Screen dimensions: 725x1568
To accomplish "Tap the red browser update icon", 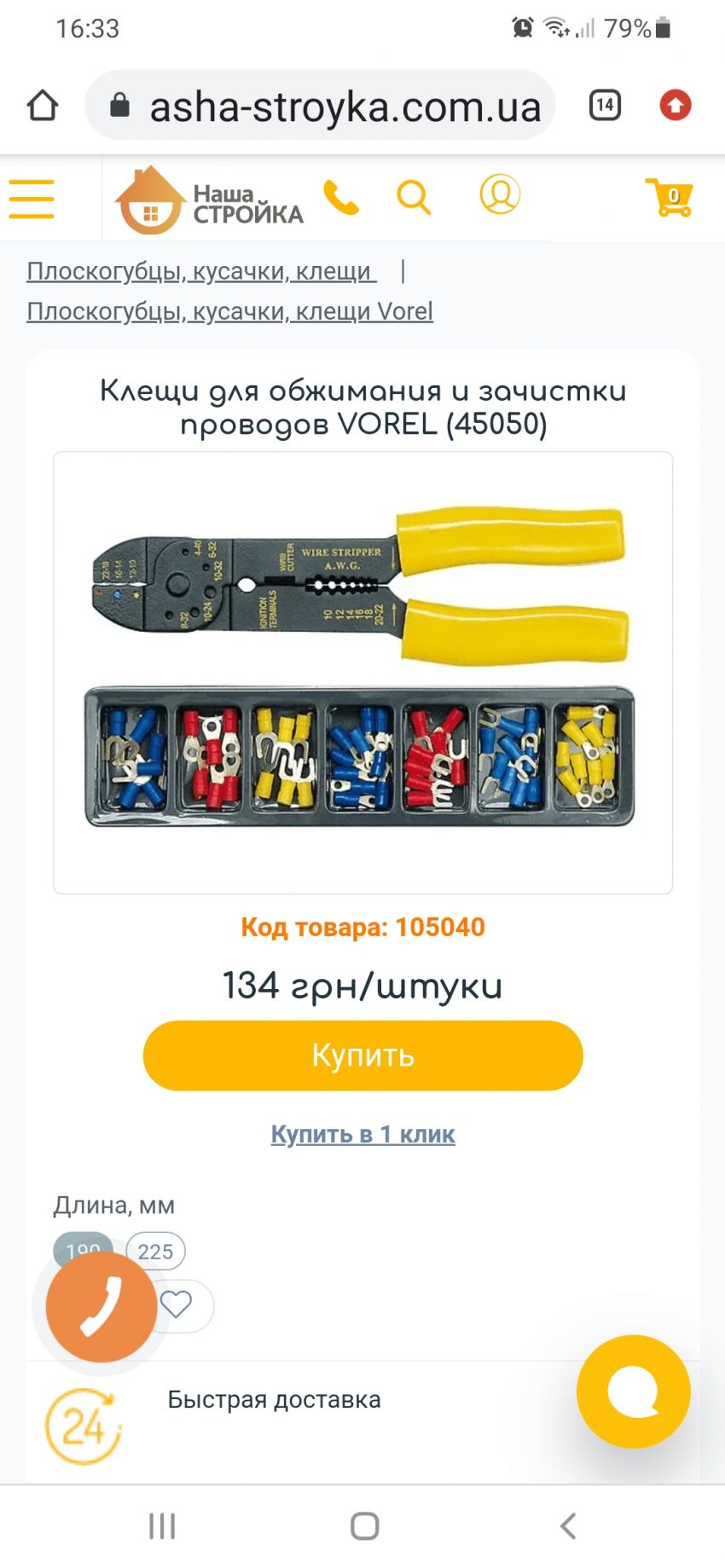I will point(676,105).
